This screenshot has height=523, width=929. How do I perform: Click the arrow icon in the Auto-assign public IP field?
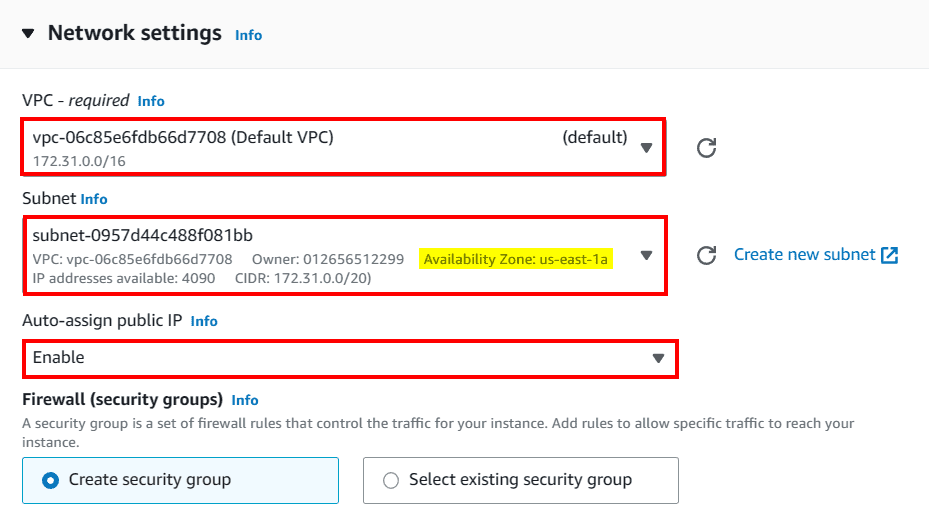658,358
